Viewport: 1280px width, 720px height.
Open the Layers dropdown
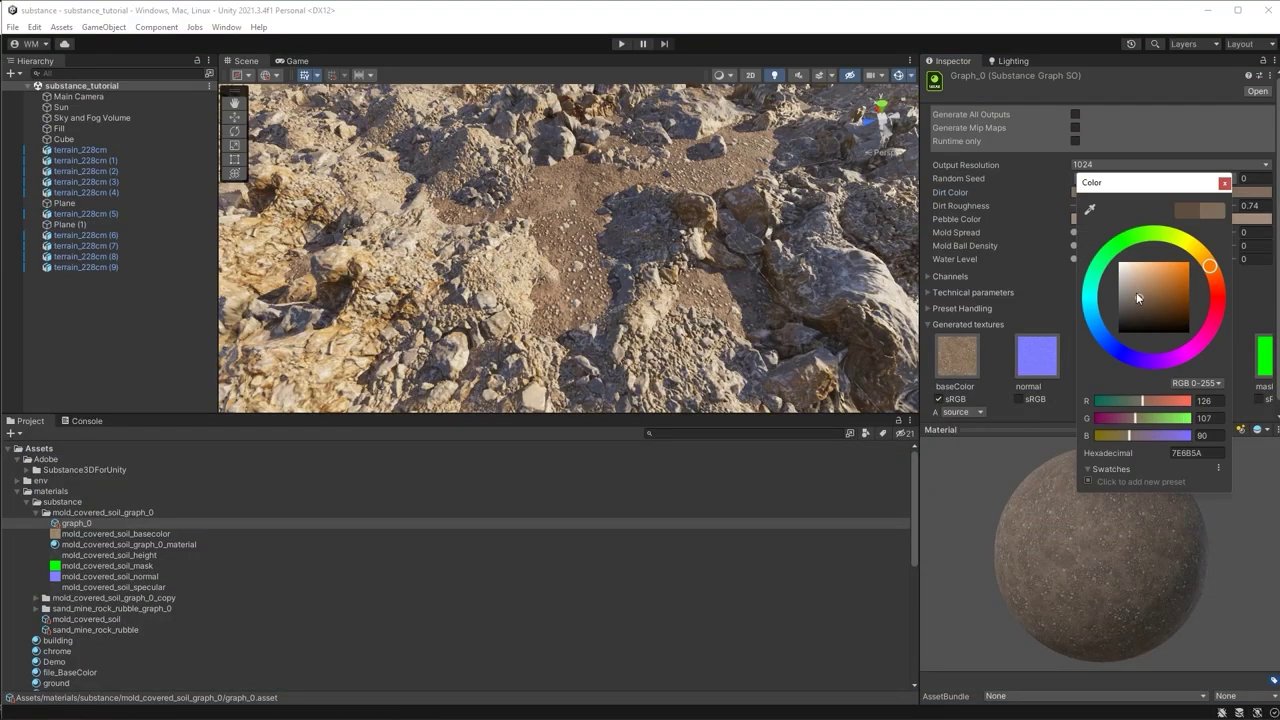pyautogui.click(x=1194, y=44)
